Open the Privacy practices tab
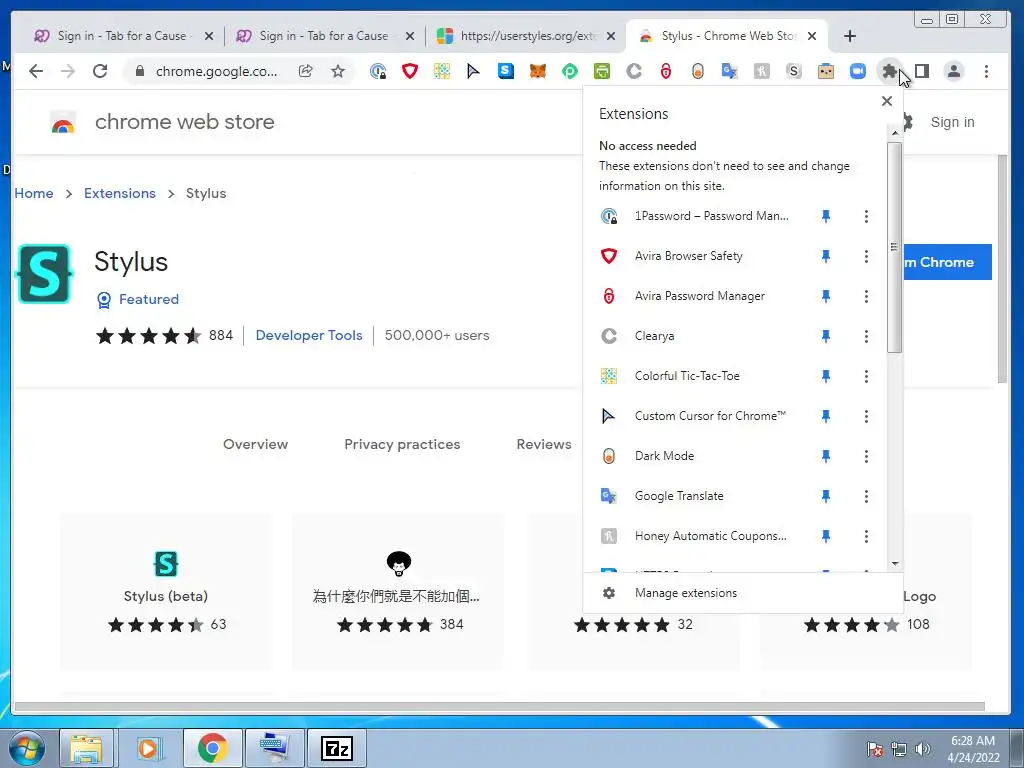Screen dimensions: 1024x768 (402, 444)
